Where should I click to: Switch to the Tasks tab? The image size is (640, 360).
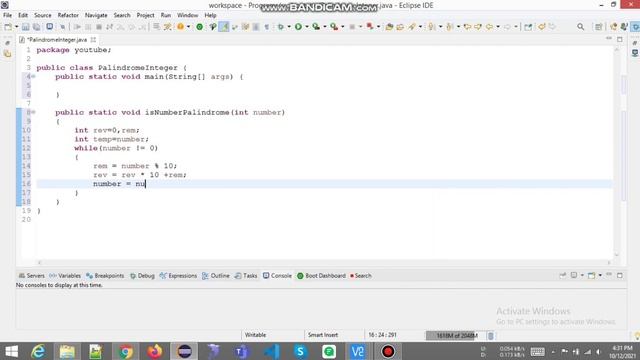point(246,276)
